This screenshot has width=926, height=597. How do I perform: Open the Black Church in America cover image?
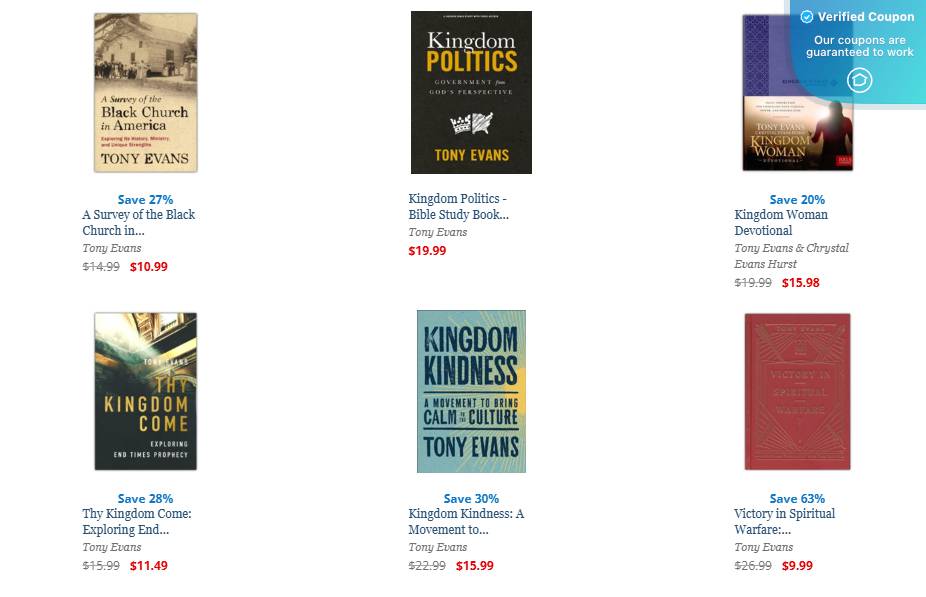[145, 93]
